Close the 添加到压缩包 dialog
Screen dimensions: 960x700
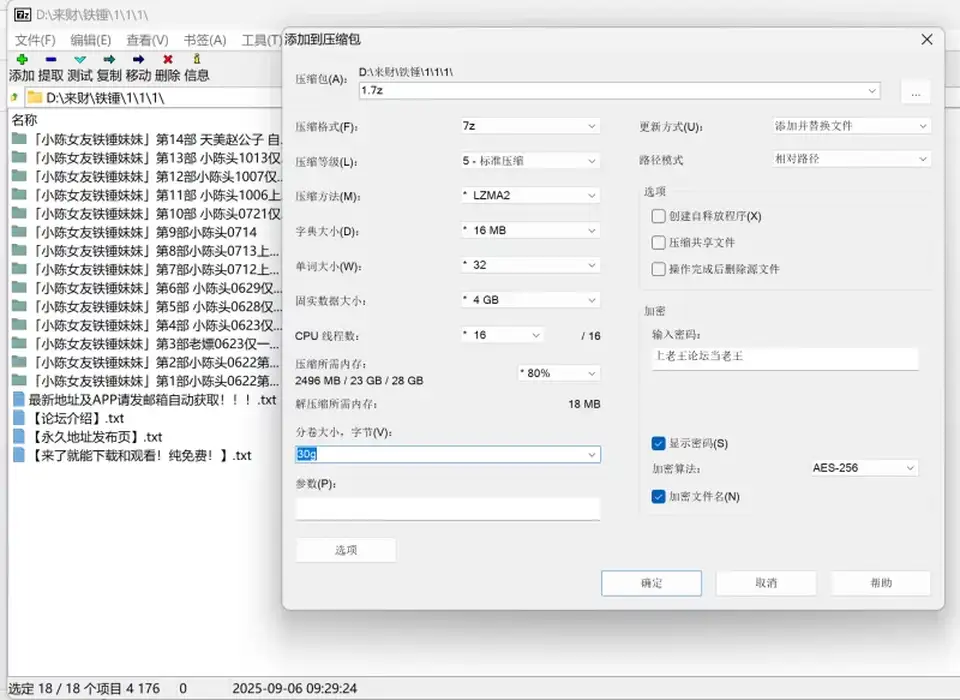[x=927, y=40]
